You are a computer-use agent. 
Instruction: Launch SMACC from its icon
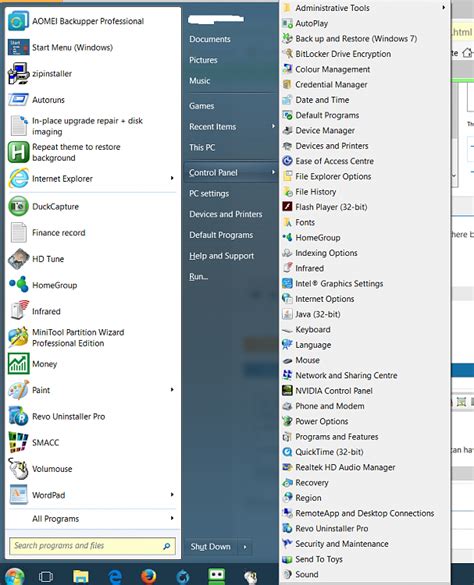tap(18, 442)
